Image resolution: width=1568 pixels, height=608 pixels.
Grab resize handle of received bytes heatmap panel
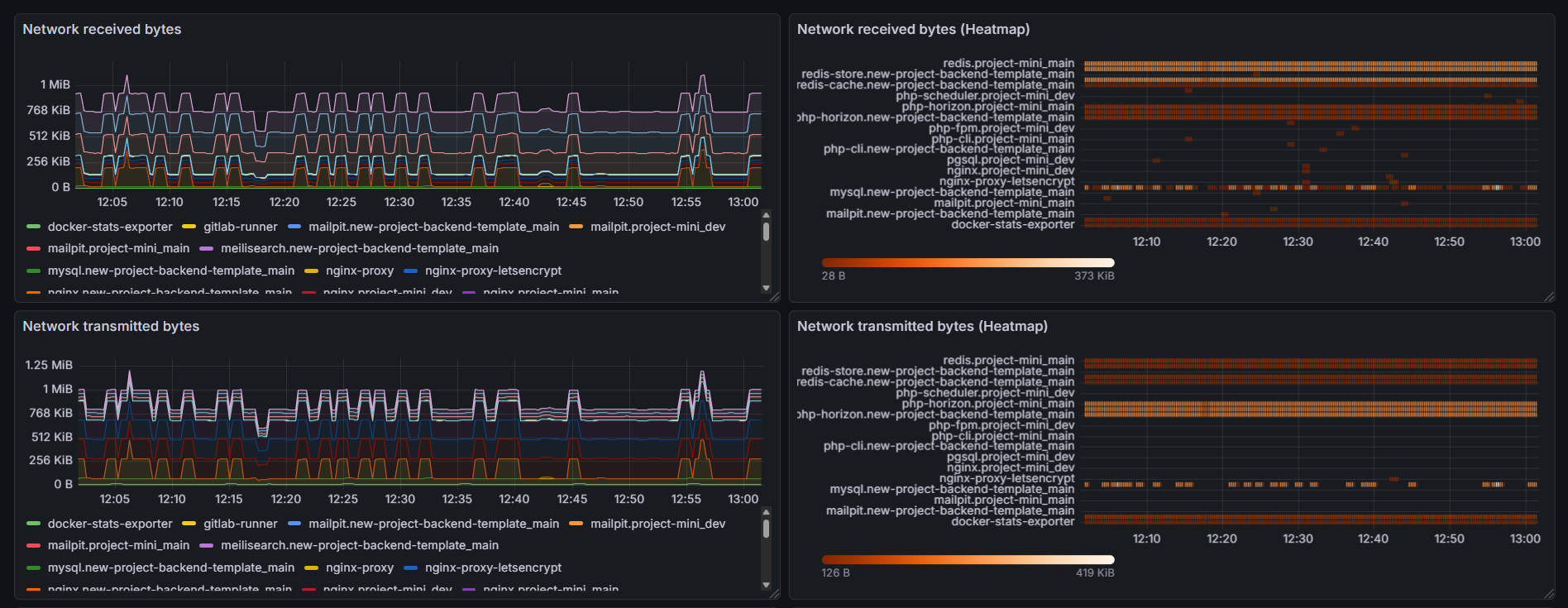coord(1549,297)
